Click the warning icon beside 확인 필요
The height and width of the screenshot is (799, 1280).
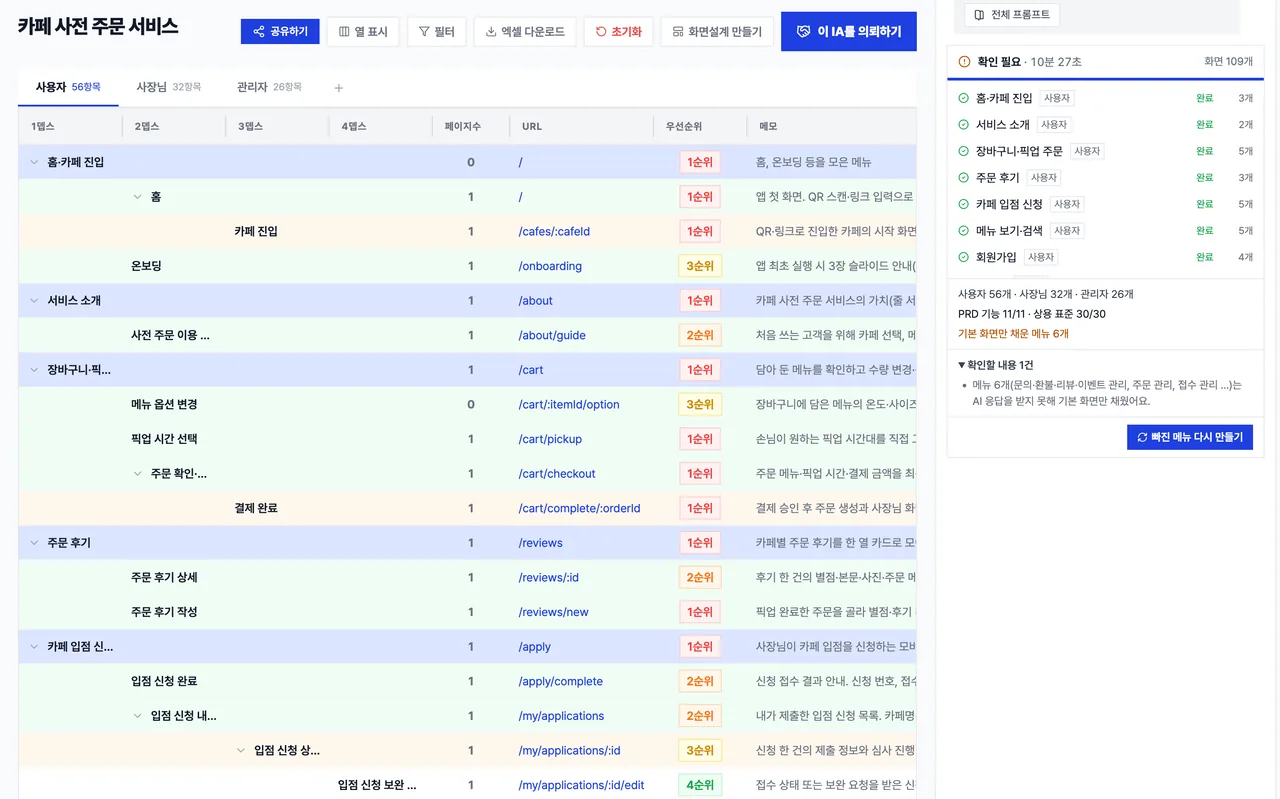coord(964,62)
